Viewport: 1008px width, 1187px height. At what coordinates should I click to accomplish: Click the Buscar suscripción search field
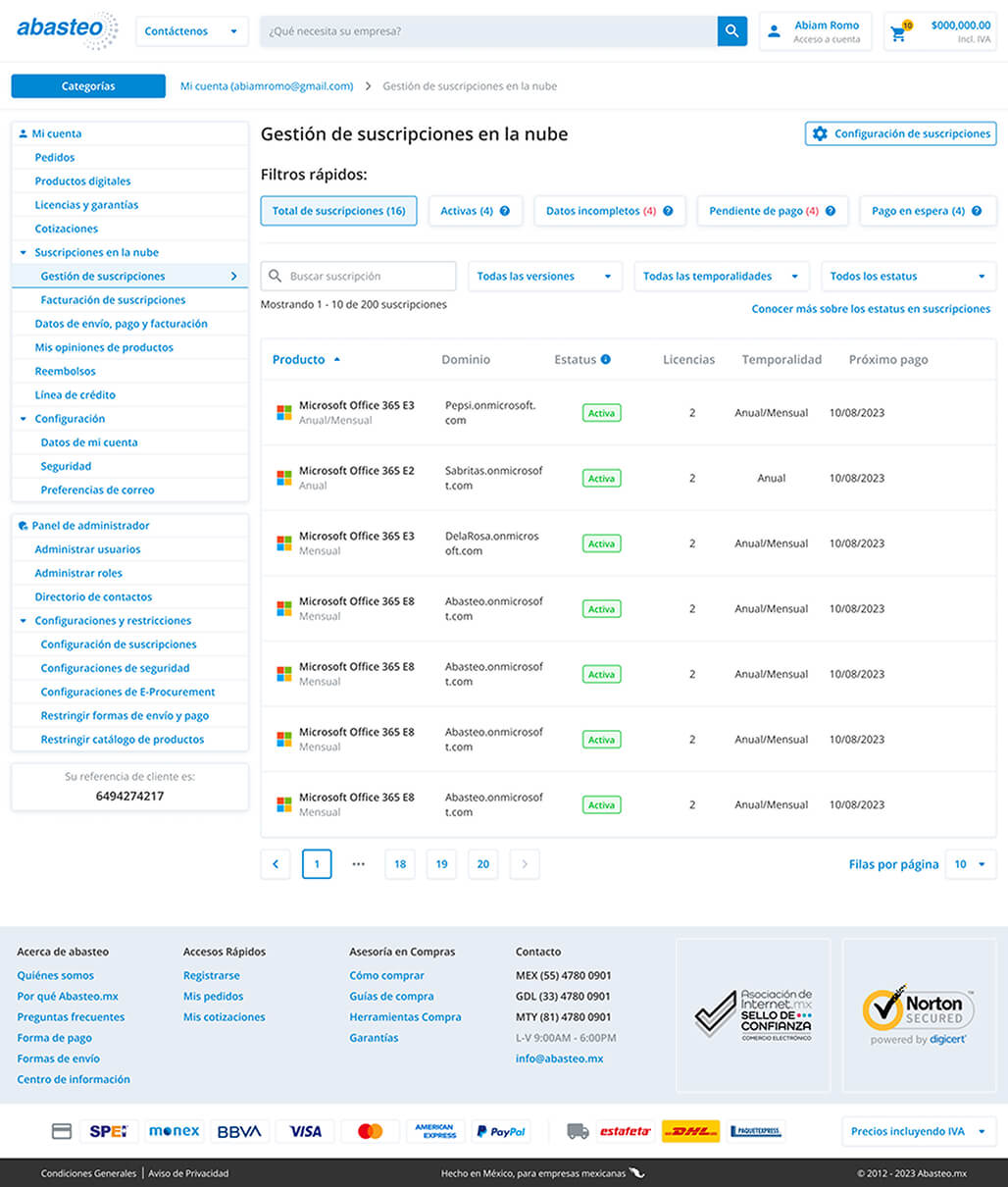pyautogui.click(x=368, y=277)
